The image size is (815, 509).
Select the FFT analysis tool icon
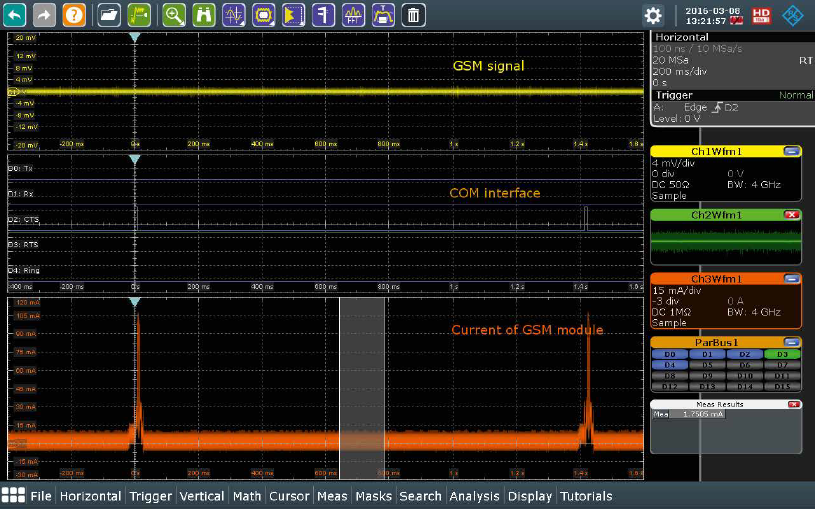354,15
